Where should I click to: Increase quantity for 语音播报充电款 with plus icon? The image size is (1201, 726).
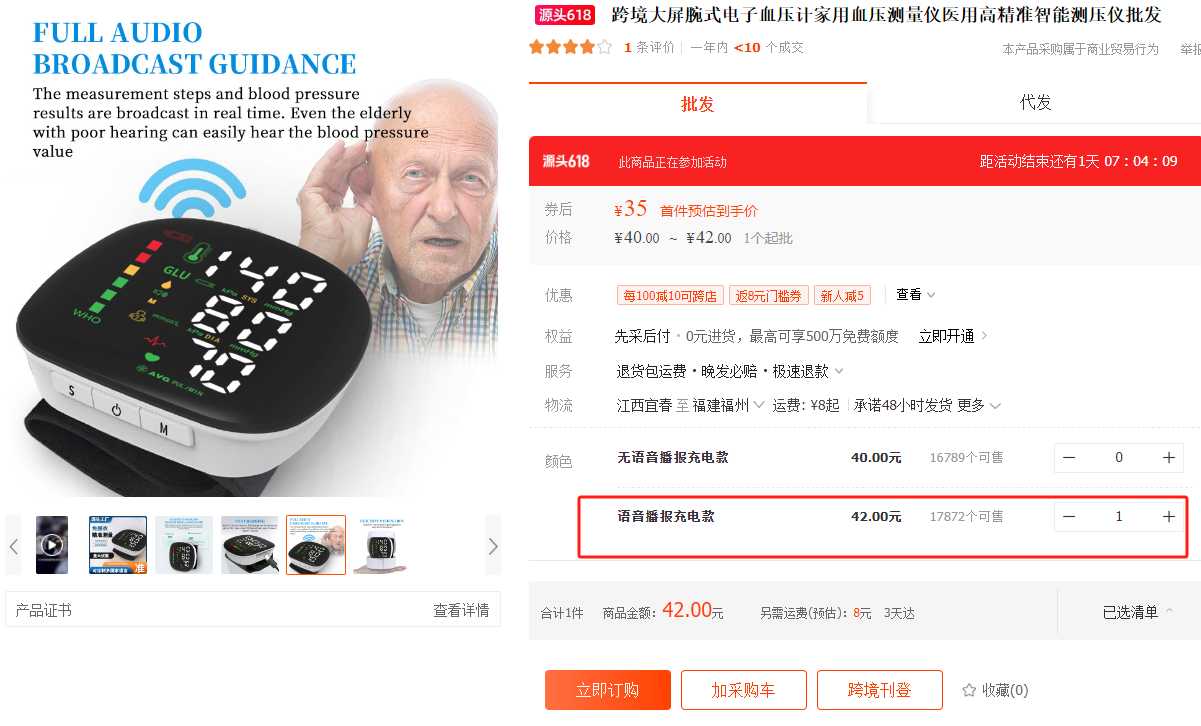point(1168,517)
